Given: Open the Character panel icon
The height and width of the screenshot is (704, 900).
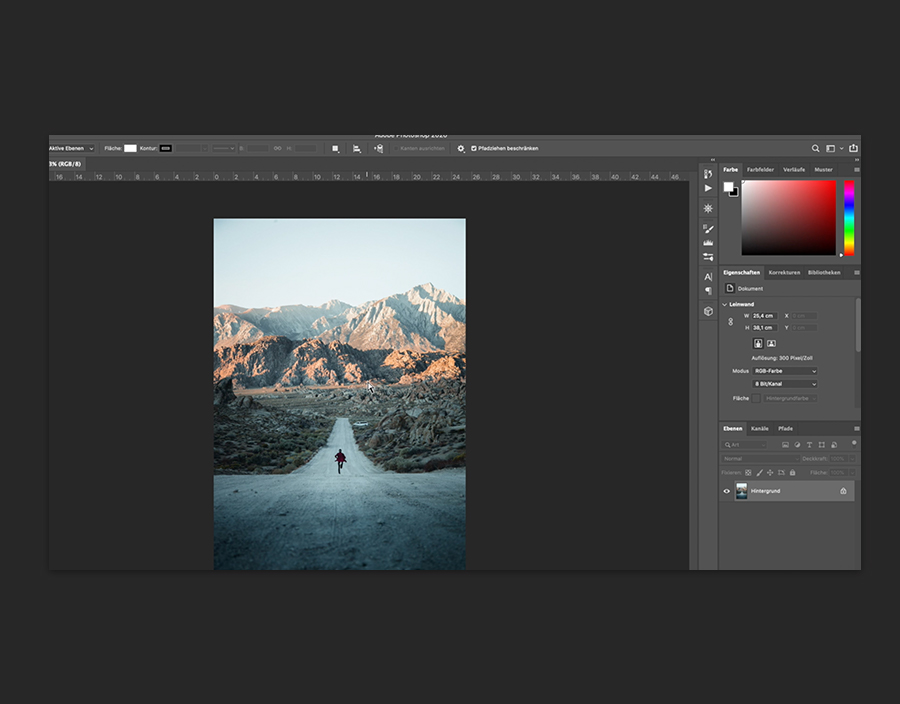Looking at the screenshot, I should coord(708,277).
